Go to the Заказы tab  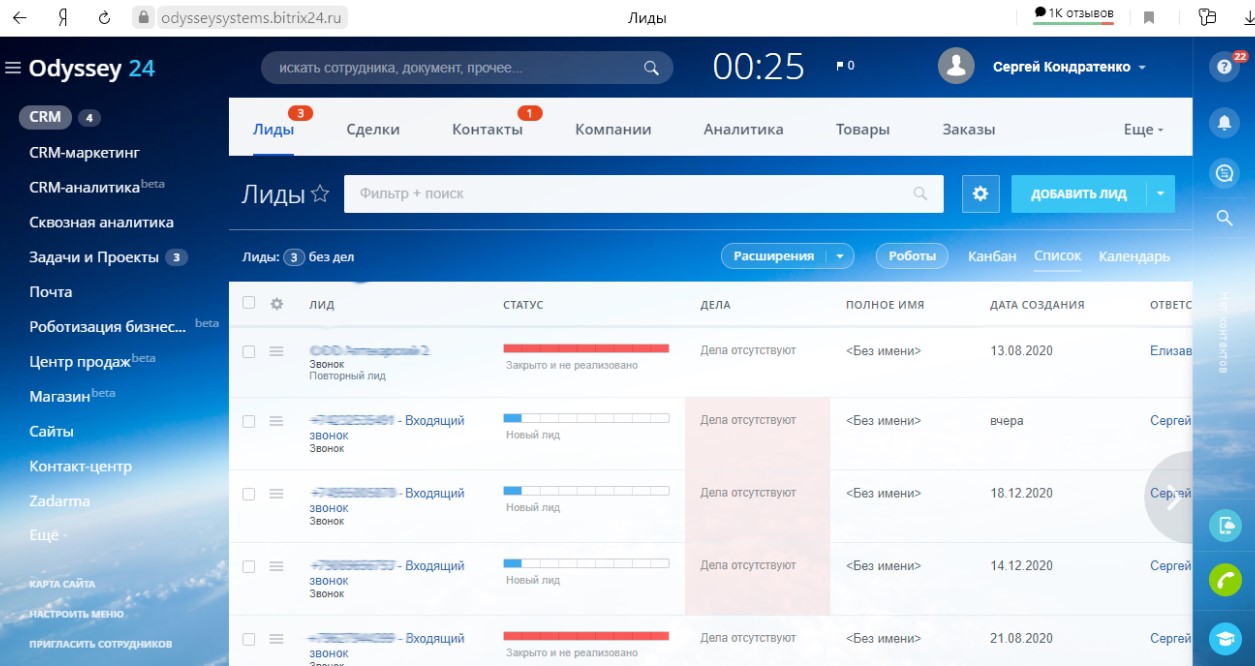point(969,129)
